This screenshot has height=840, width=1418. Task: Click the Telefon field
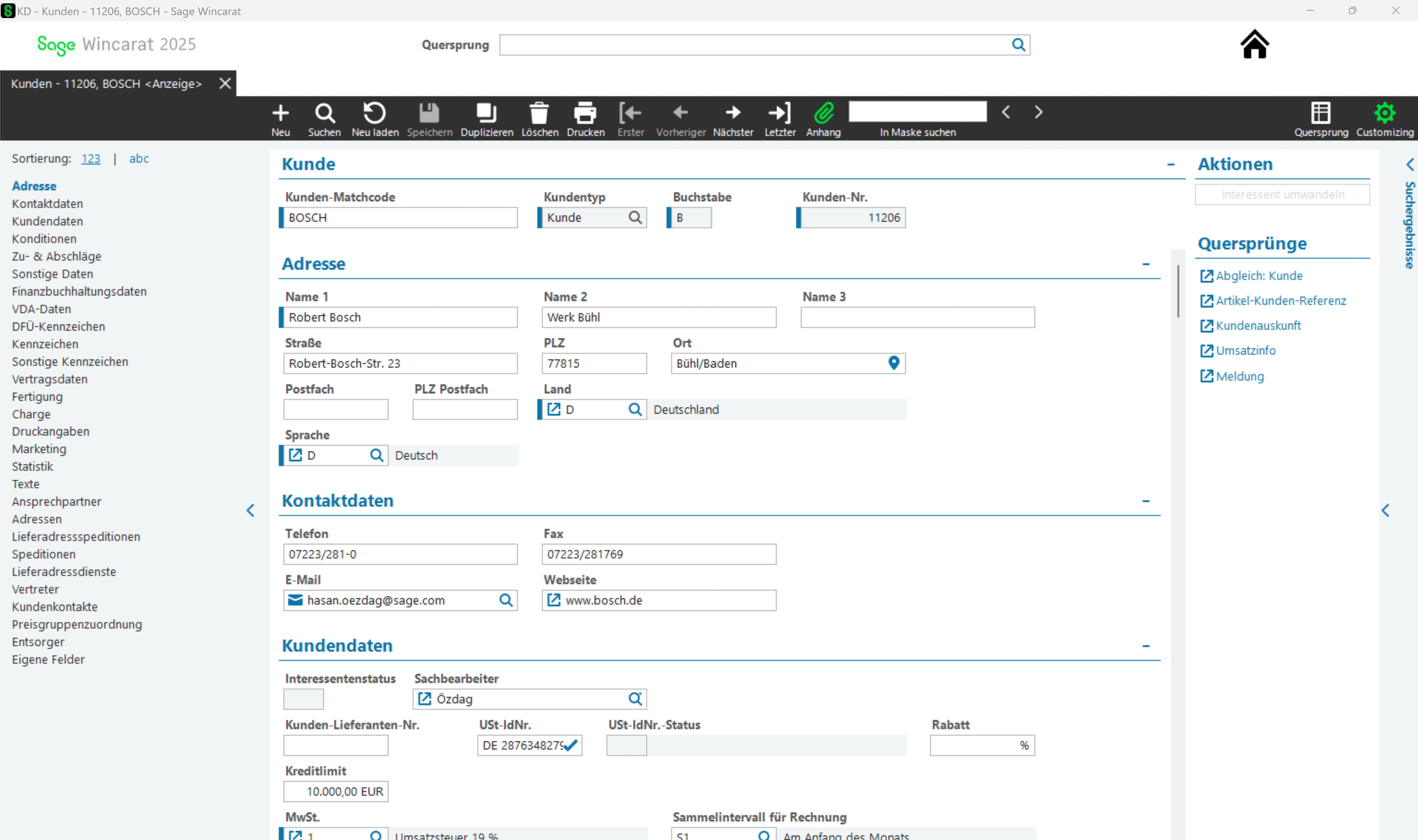pos(400,554)
